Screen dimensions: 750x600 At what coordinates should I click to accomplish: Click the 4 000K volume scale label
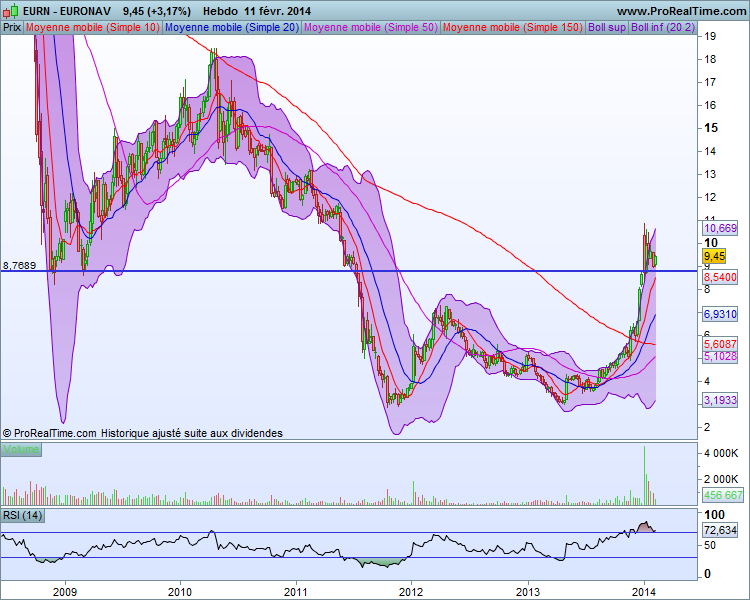coord(721,453)
